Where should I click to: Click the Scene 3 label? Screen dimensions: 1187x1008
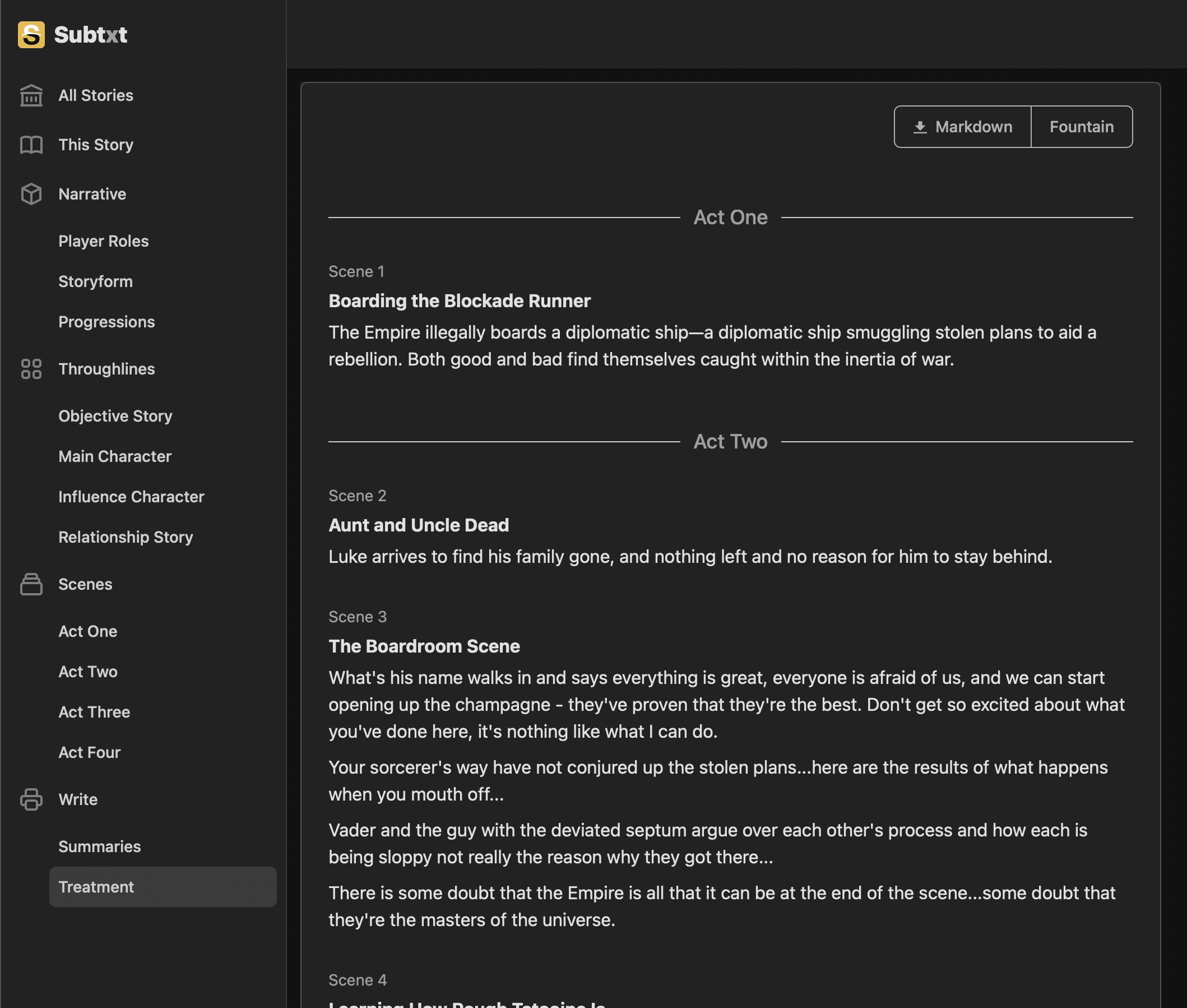click(358, 617)
